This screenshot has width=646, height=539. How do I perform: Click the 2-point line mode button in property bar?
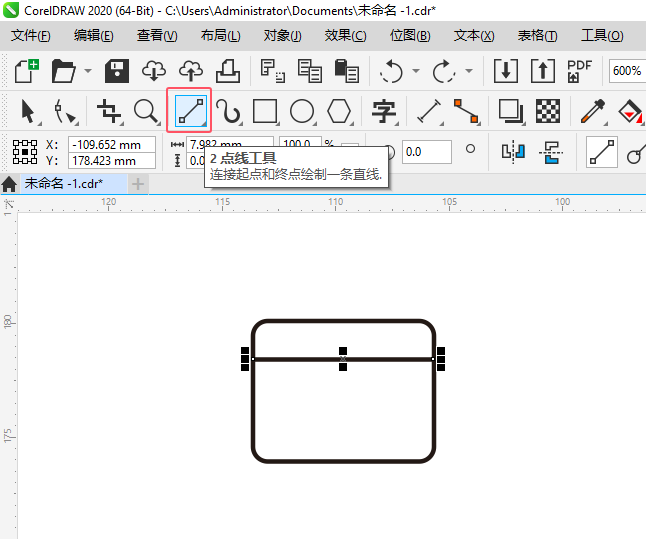point(602,152)
